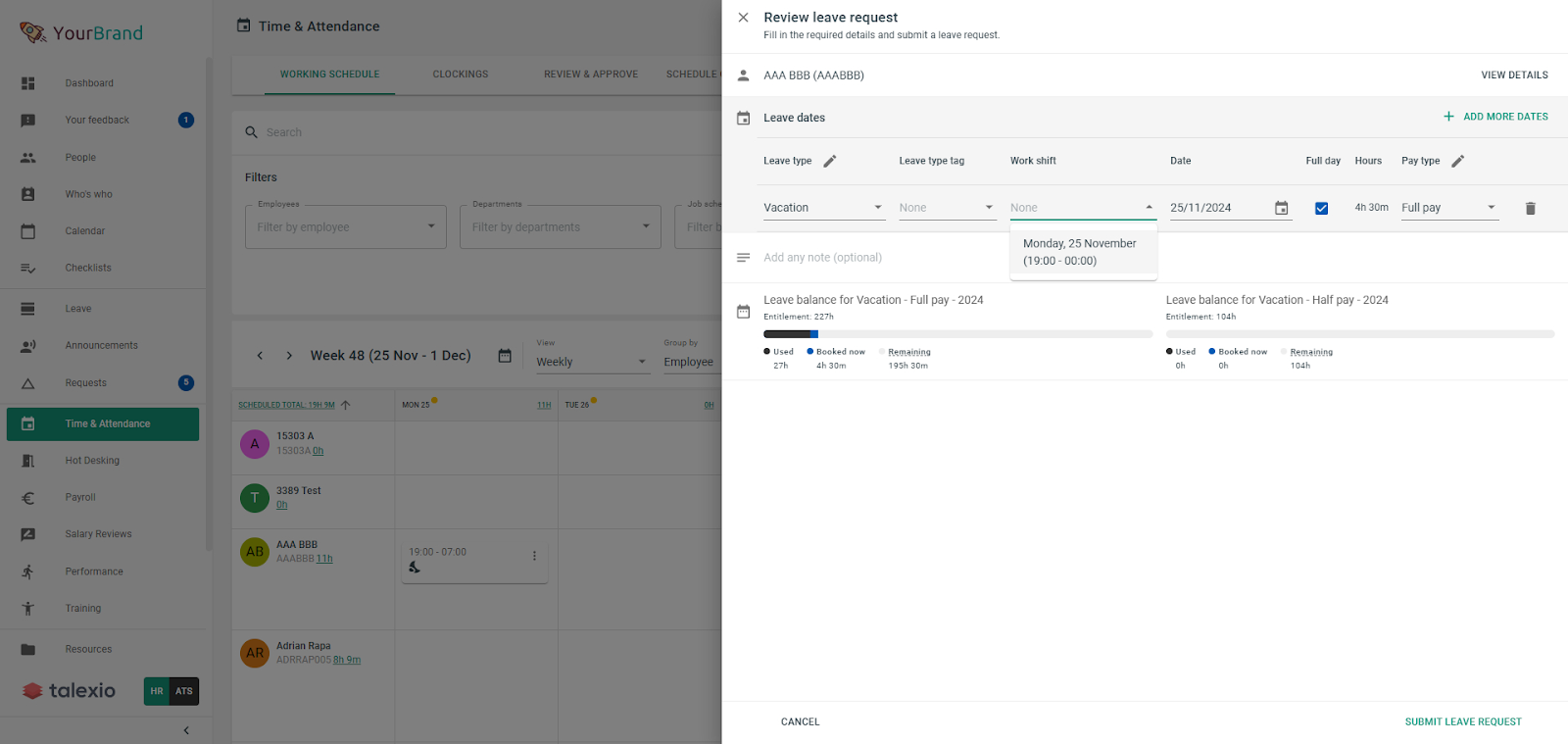Viewport: 1568px width, 744px height.
Task: Click the Resources folder icon
Action: (x=28, y=649)
